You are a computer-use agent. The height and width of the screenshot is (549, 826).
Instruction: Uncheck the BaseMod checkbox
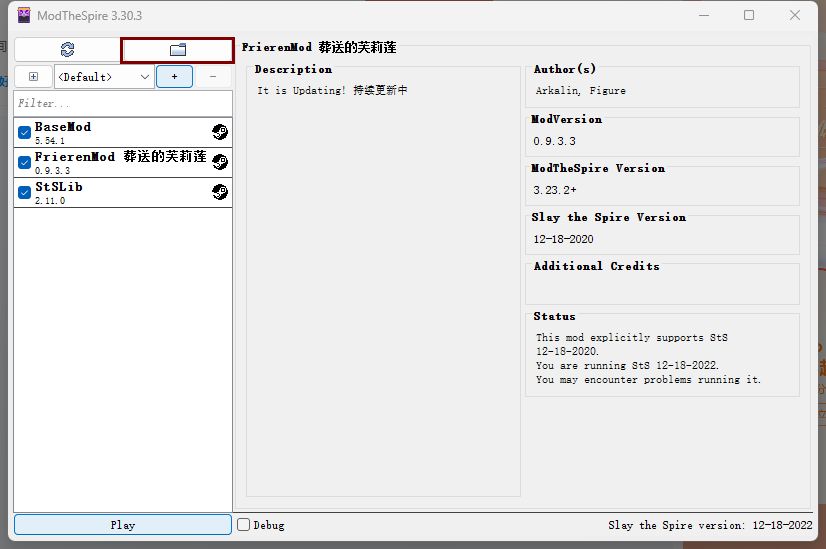[x=24, y=132]
